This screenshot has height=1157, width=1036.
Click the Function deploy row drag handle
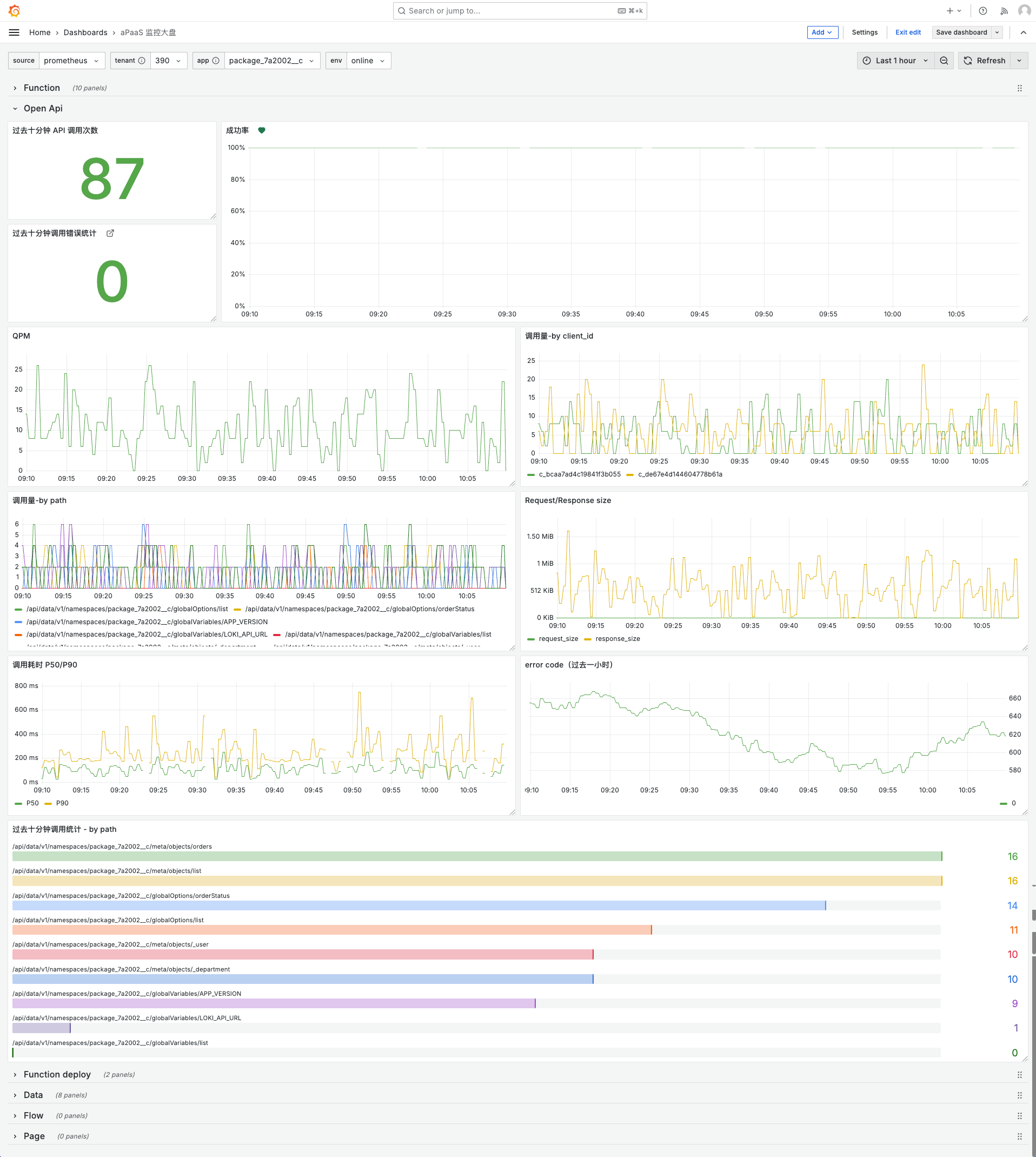click(x=1019, y=1075)
